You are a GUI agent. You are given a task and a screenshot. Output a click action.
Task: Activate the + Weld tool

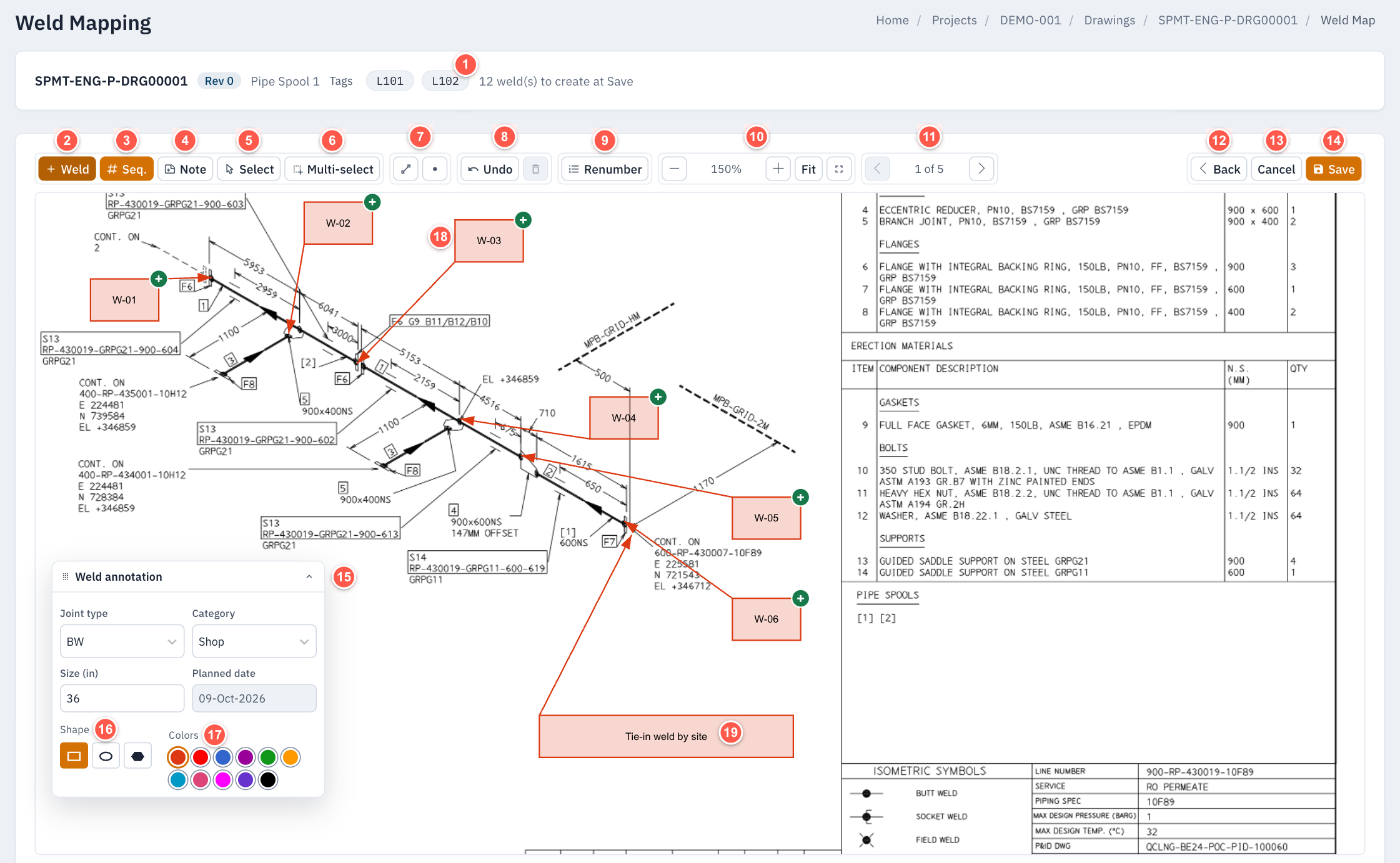(67, 169)
